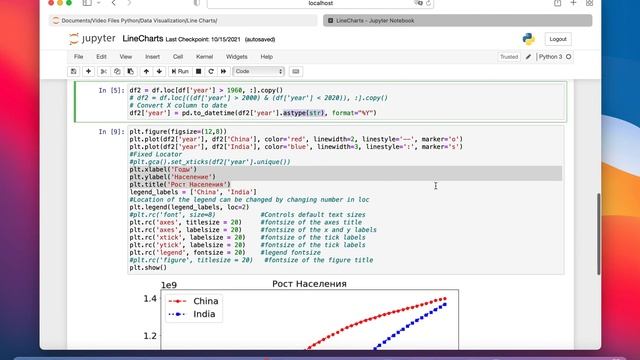Restart kernel and rerun all cells
This screenshot has height=360, width=640.
[x=223, y=71]
